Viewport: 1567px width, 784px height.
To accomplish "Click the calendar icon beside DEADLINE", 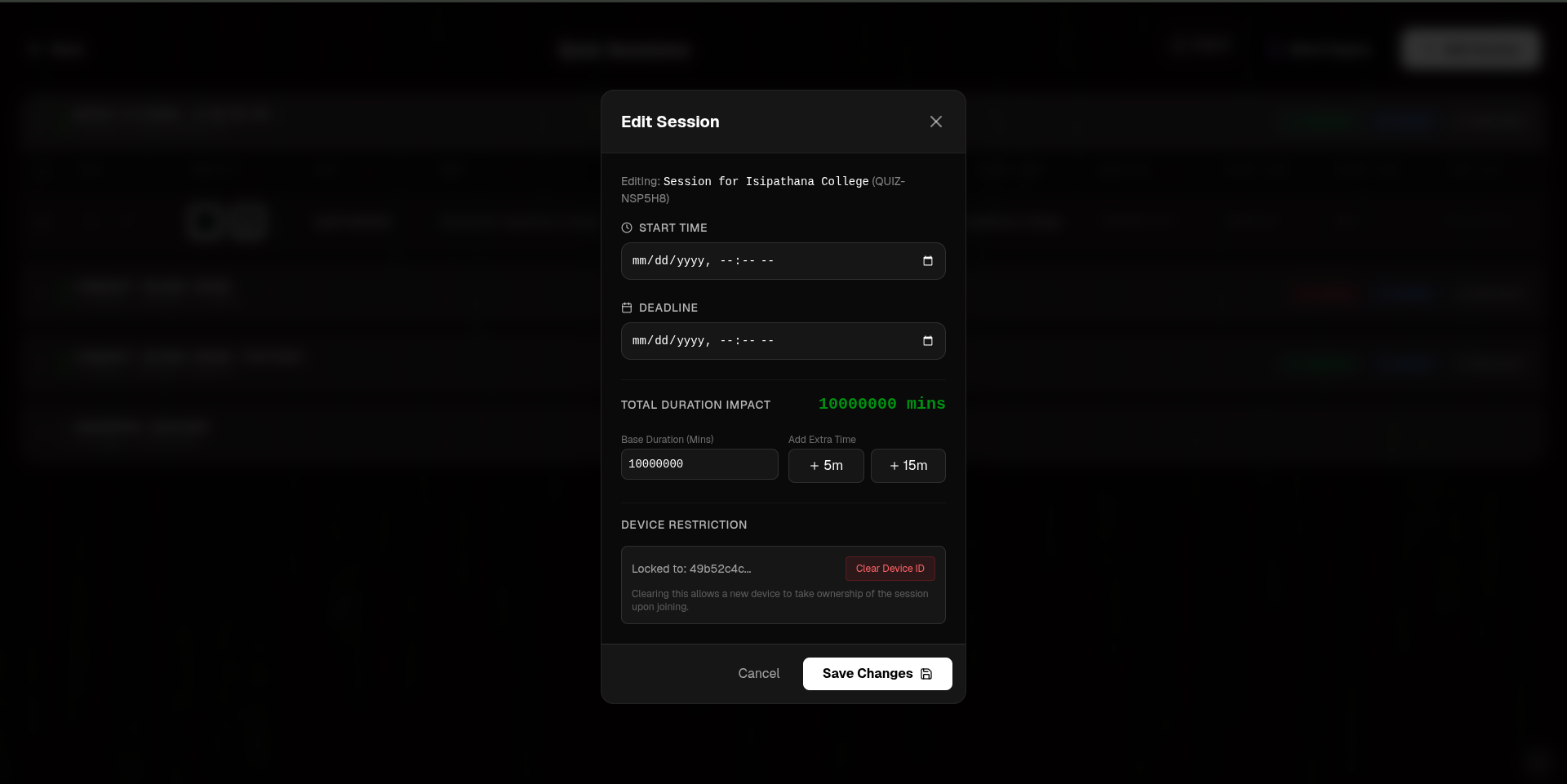I will click(626, 308).
